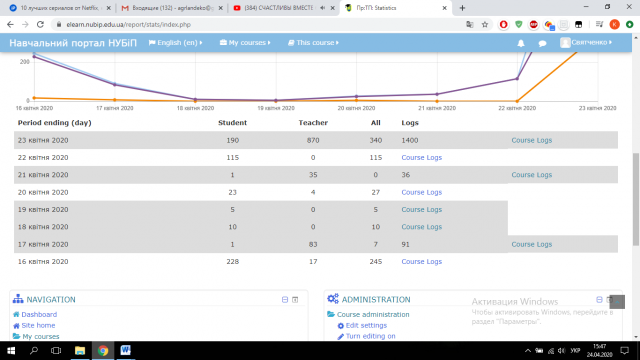Show hidden system tray icons
This screenshot has height=360, width=640.
(x=528, y=351)
